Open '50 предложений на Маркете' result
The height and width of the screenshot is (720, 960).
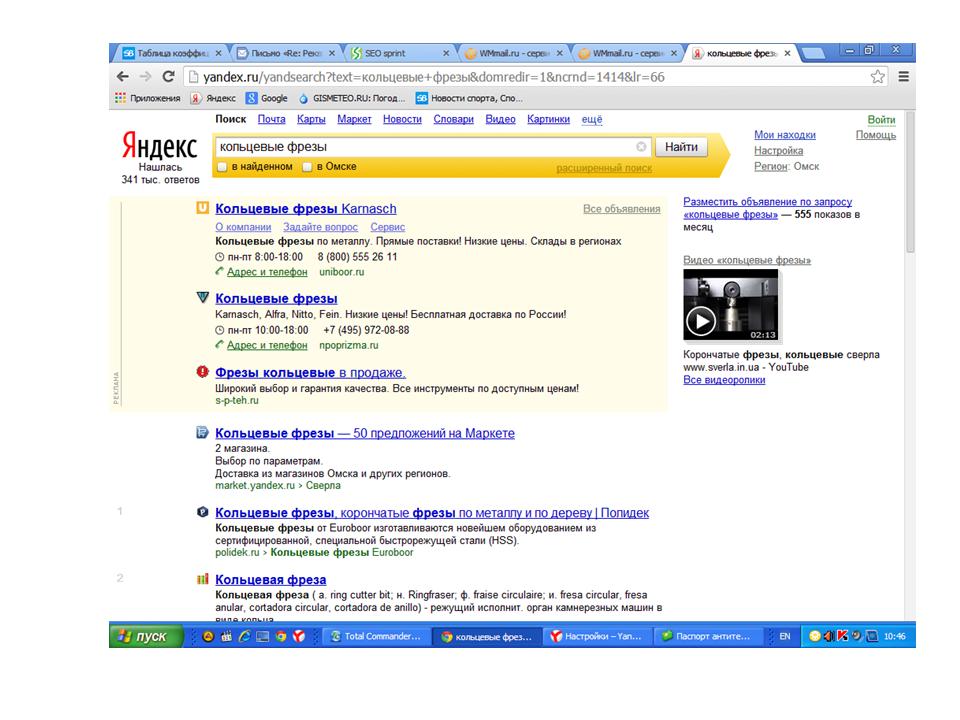click(364, 433)
